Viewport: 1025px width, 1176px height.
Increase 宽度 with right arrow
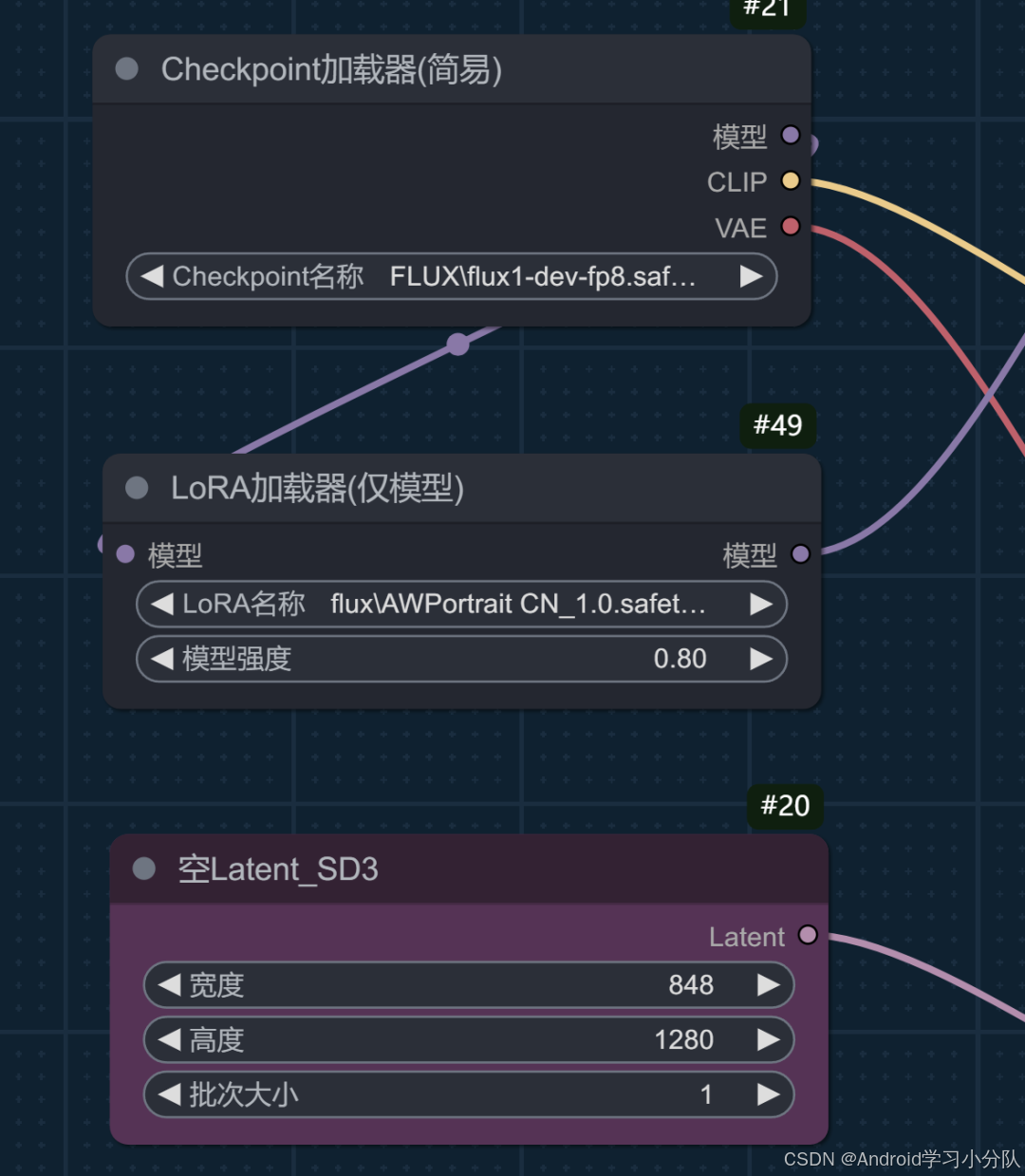[769, 985]
